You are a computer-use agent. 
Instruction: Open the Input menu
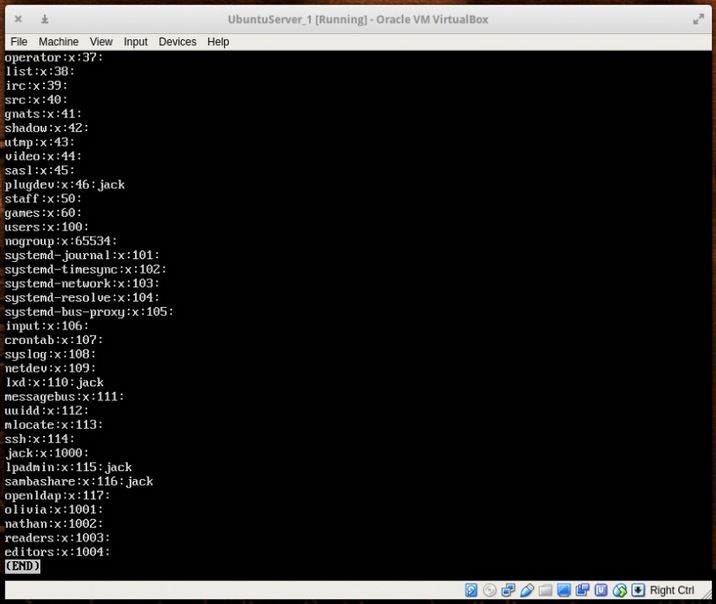[x=135, y=42]
